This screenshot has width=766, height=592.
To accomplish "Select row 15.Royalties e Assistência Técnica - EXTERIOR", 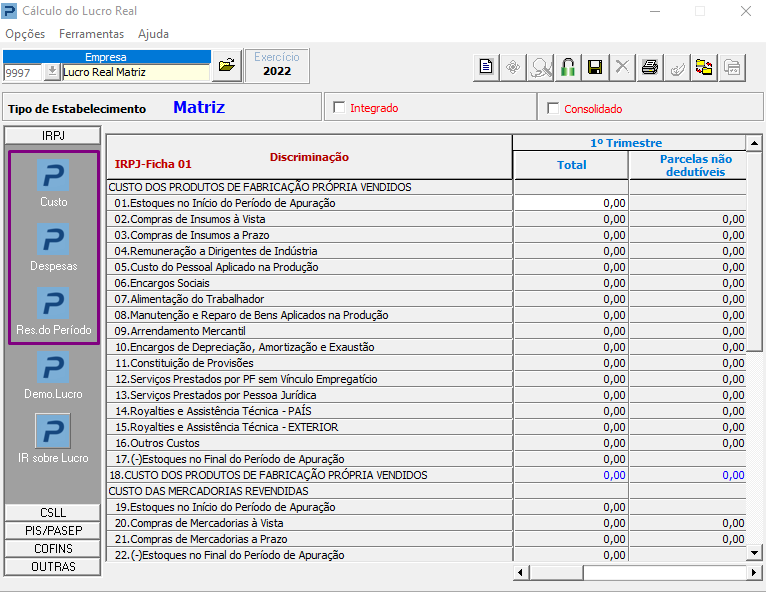I will pos(310,427).
